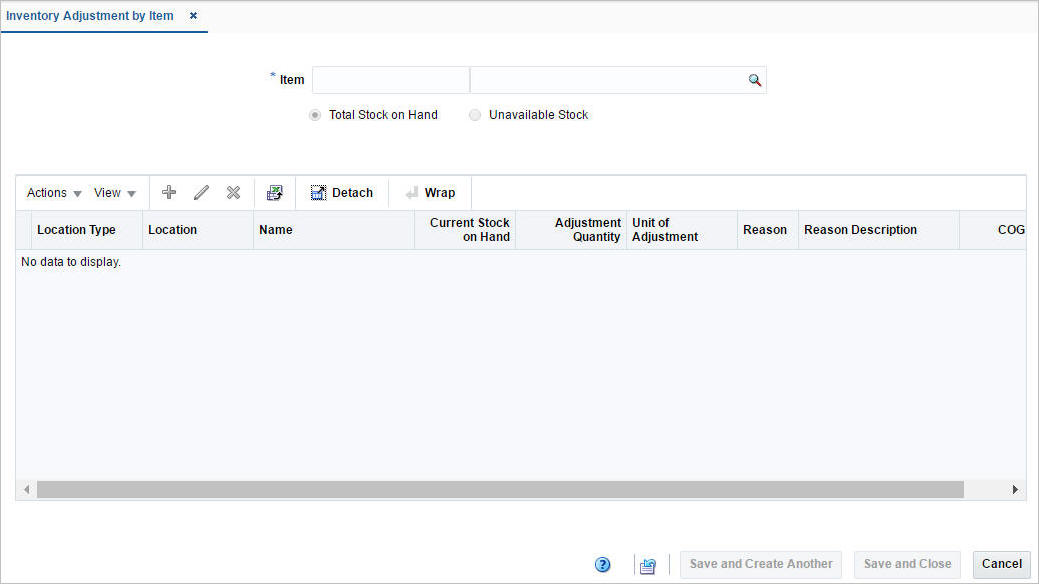Click the Reason Description column header
Screen dimensions: 1039x584
tap(879, 230)
